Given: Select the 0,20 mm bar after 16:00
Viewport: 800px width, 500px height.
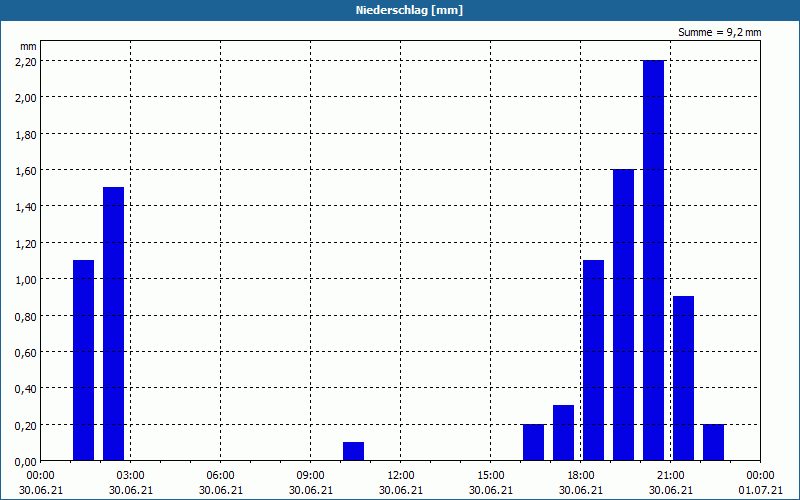Looking at the screenshot, I should tap(534, 442).
